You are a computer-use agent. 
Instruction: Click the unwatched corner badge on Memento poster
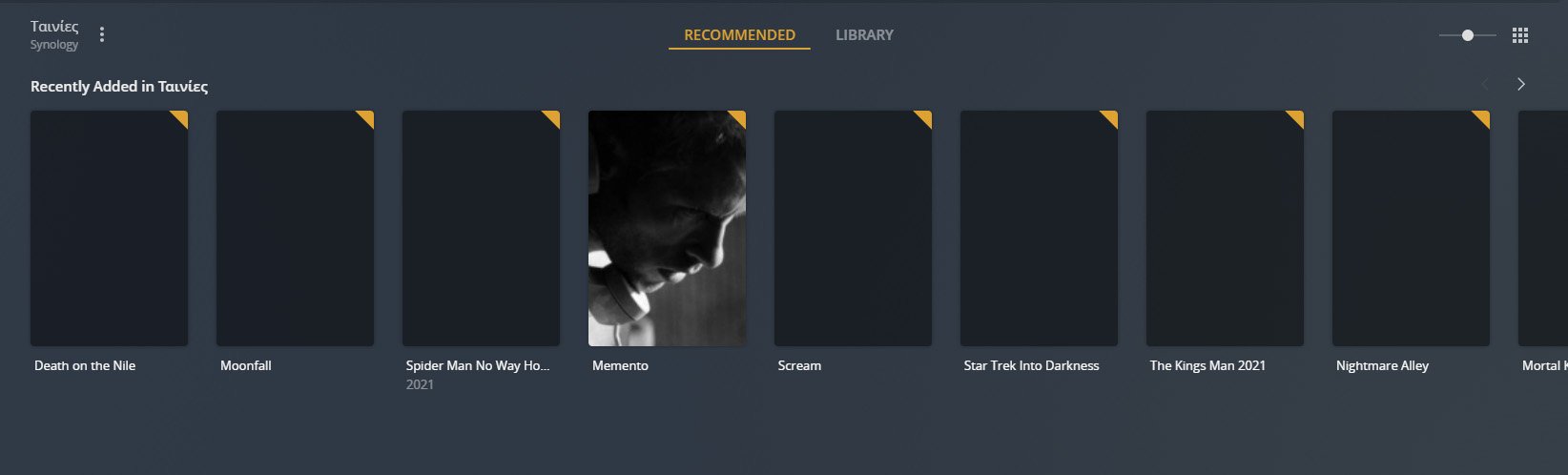pyautogui.click(x=739, y=116)
